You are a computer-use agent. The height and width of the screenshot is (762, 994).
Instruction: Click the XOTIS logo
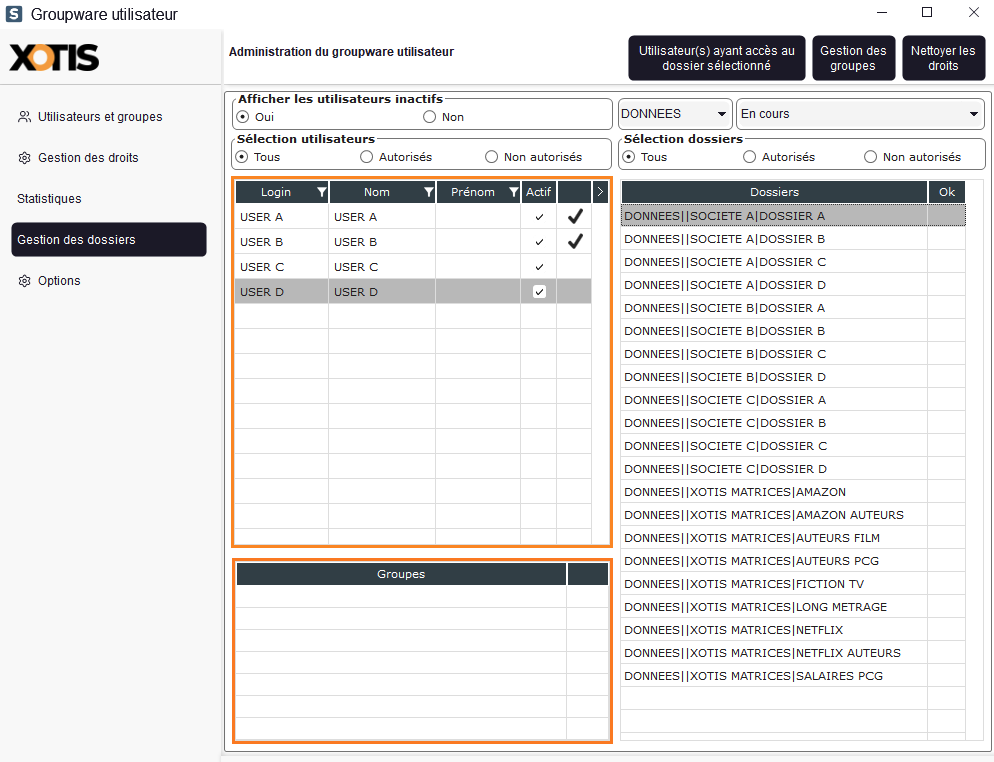tap(55, 58)
